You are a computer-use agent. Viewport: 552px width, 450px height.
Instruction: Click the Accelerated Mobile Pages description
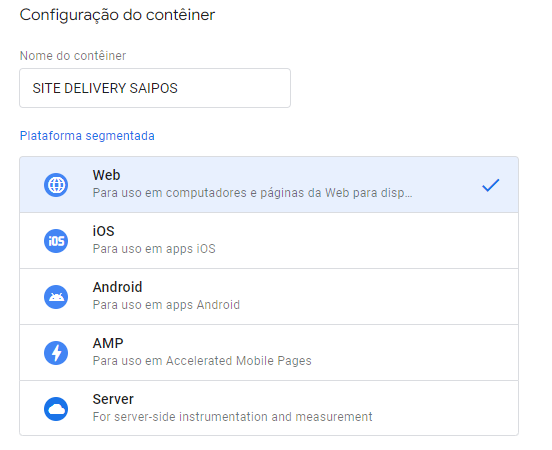coord(202,361)
